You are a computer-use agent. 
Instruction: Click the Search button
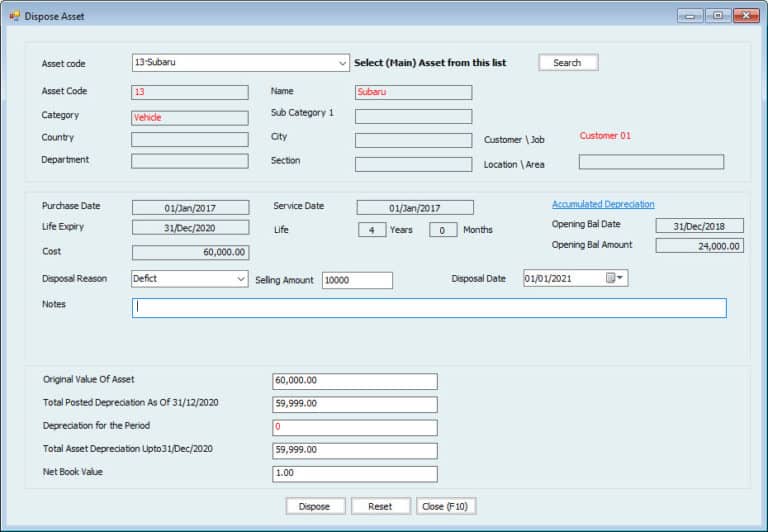click(567, 63)
